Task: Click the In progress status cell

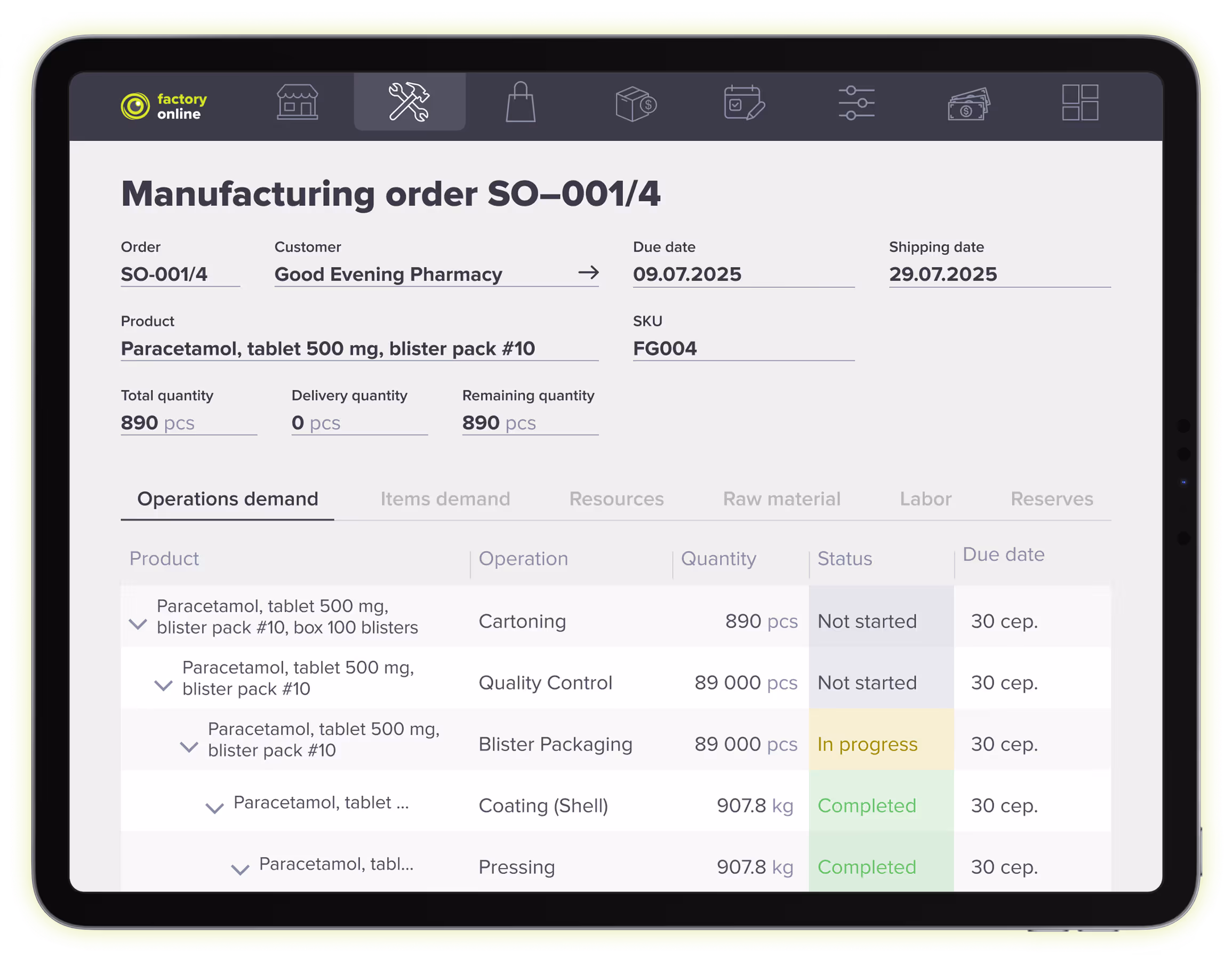Action: [867, 744]
